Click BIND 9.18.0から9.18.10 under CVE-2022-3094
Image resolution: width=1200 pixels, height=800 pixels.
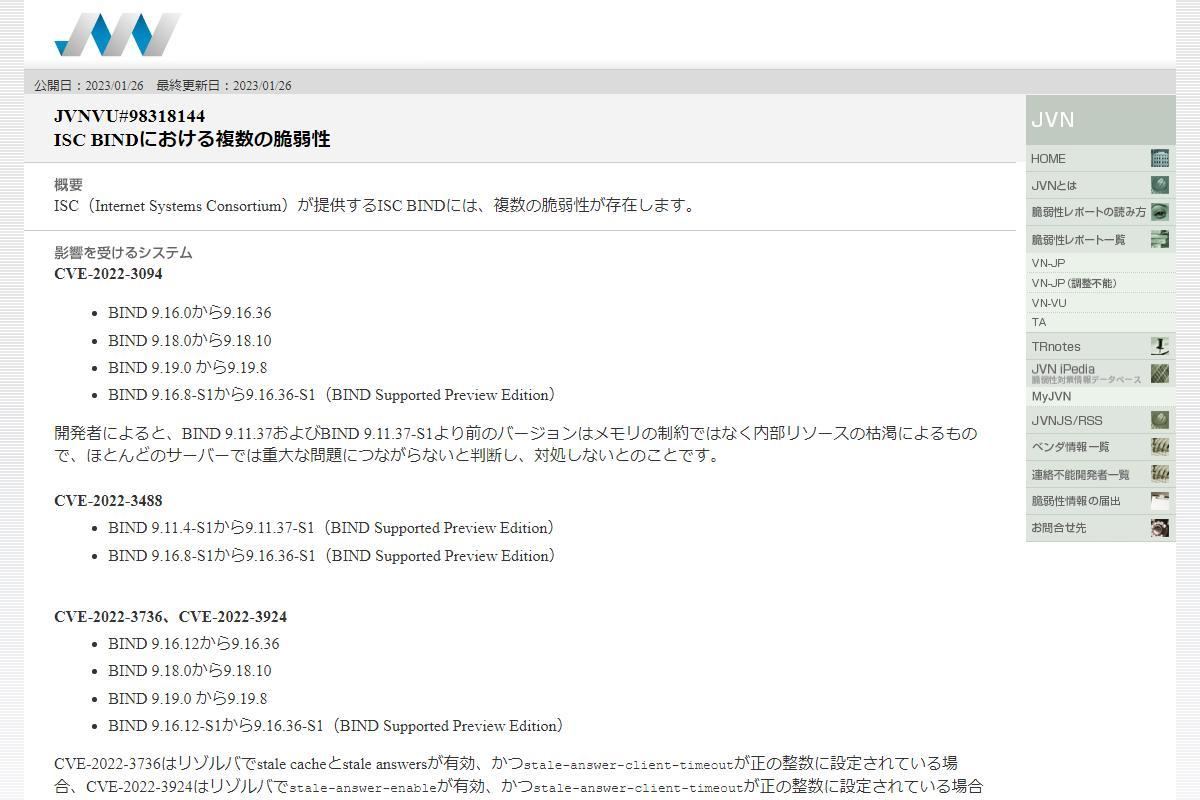click(x=190, y=340)
